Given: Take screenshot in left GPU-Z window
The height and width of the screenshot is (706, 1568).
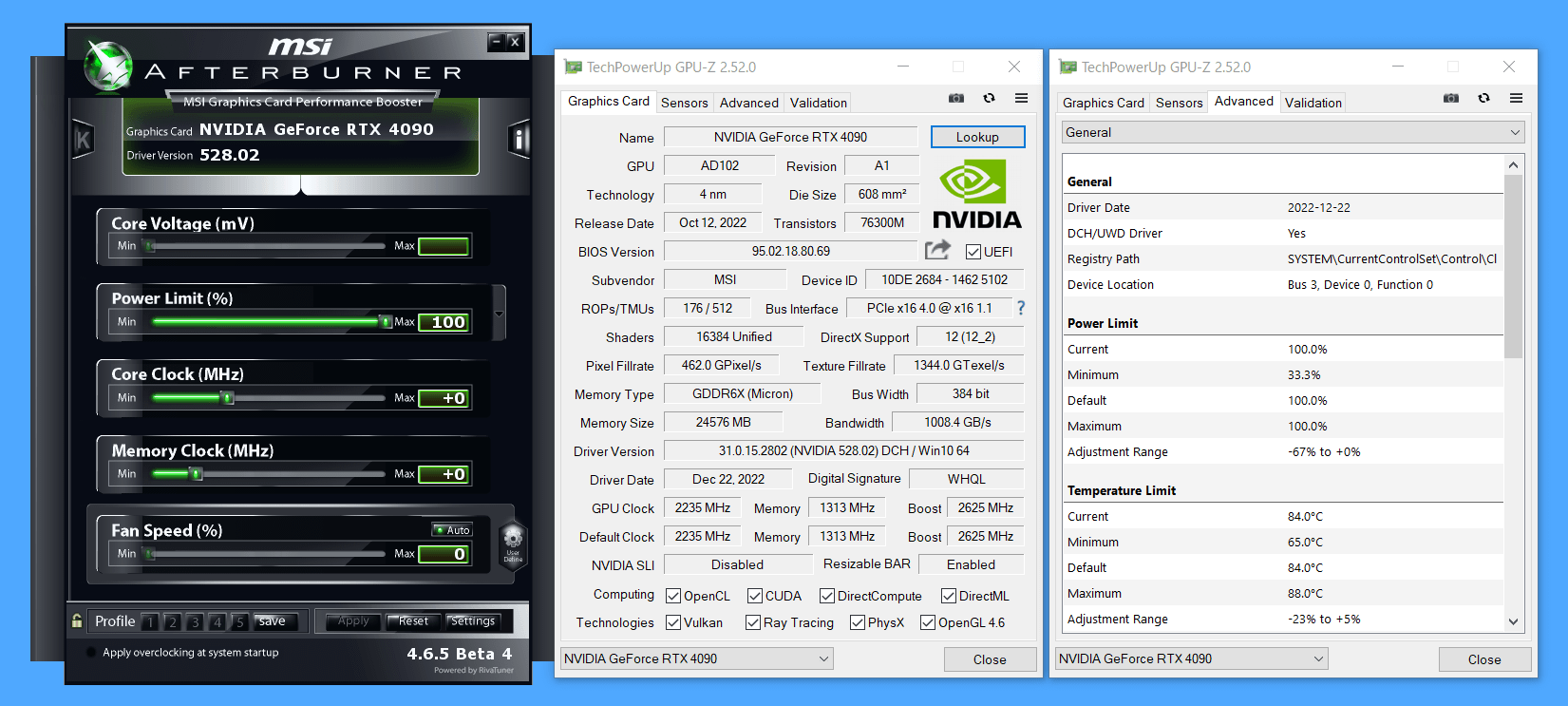Looking at the screenshot, I should pos(956,98).
